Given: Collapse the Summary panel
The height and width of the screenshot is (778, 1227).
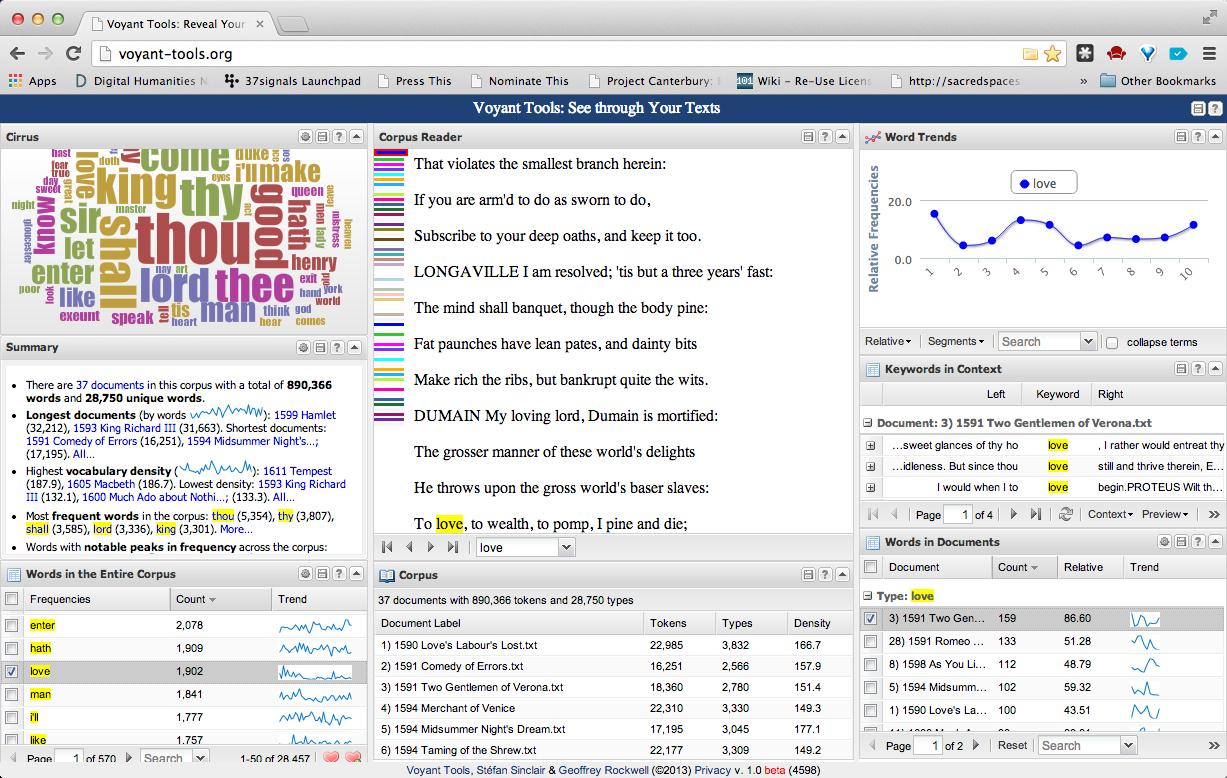Looking at the screenshot, I should 355,348.
